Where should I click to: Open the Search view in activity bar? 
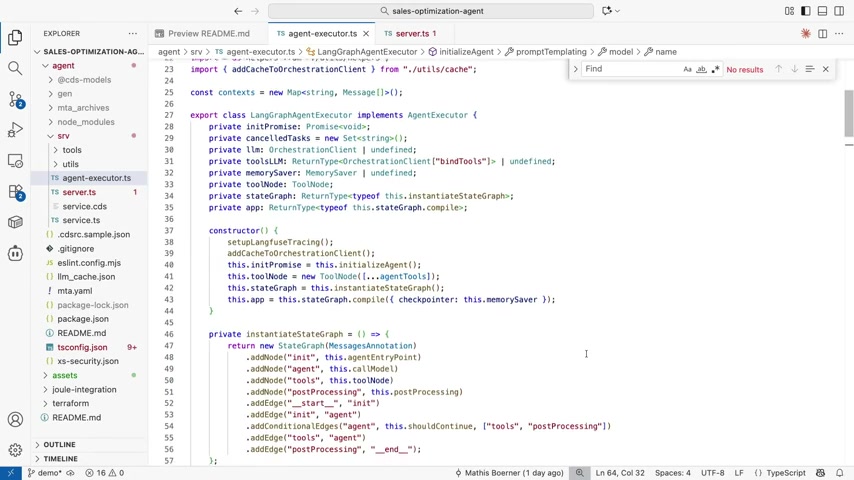pos(15,68)
